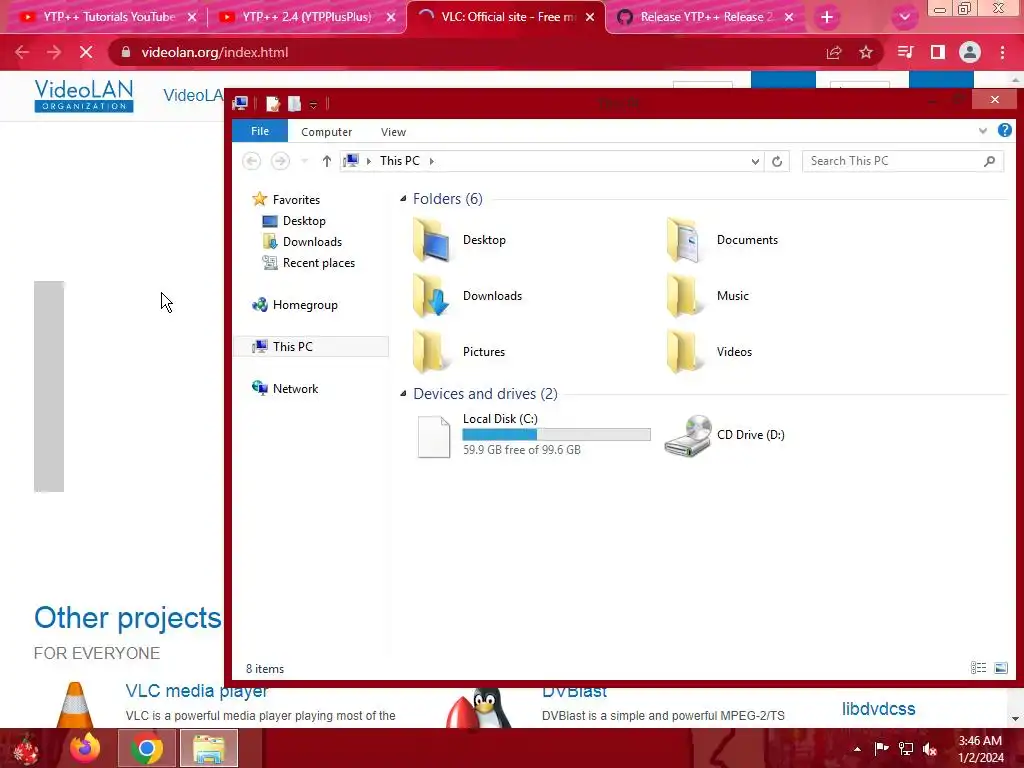
Task: Click the Explorer refresh button
Action: coord(776,161)
